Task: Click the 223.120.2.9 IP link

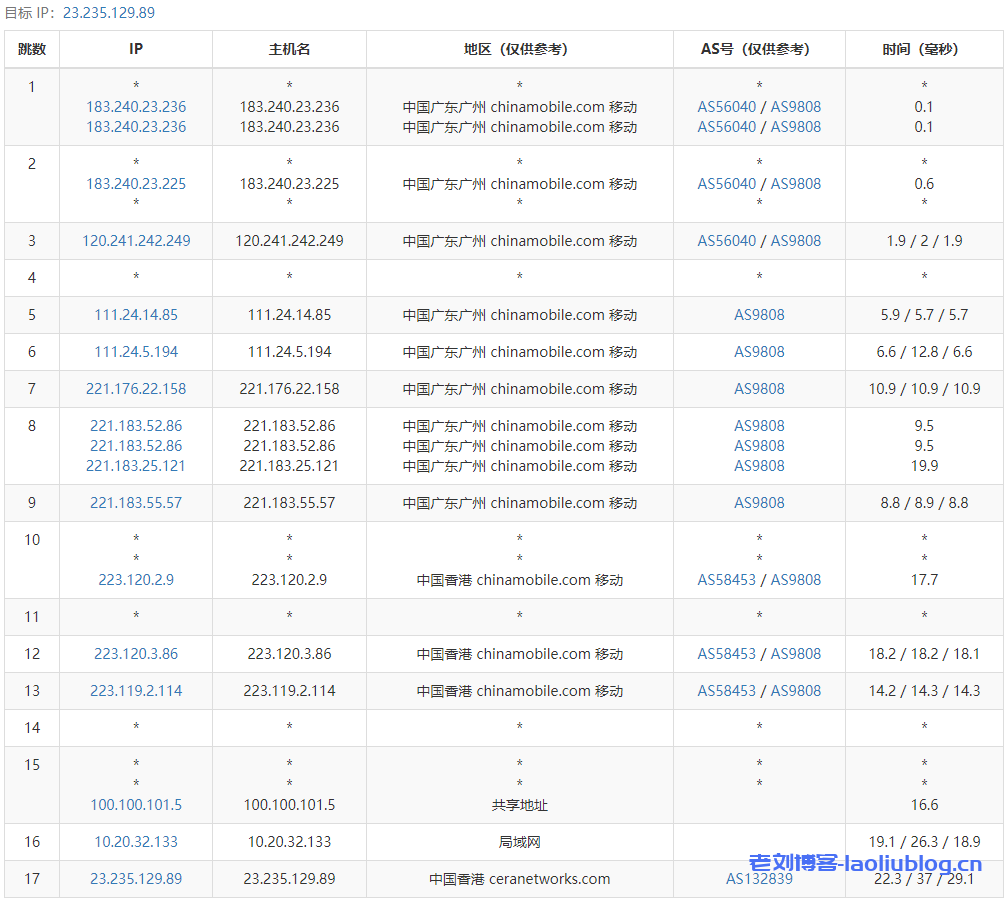Action: [136, 580]
